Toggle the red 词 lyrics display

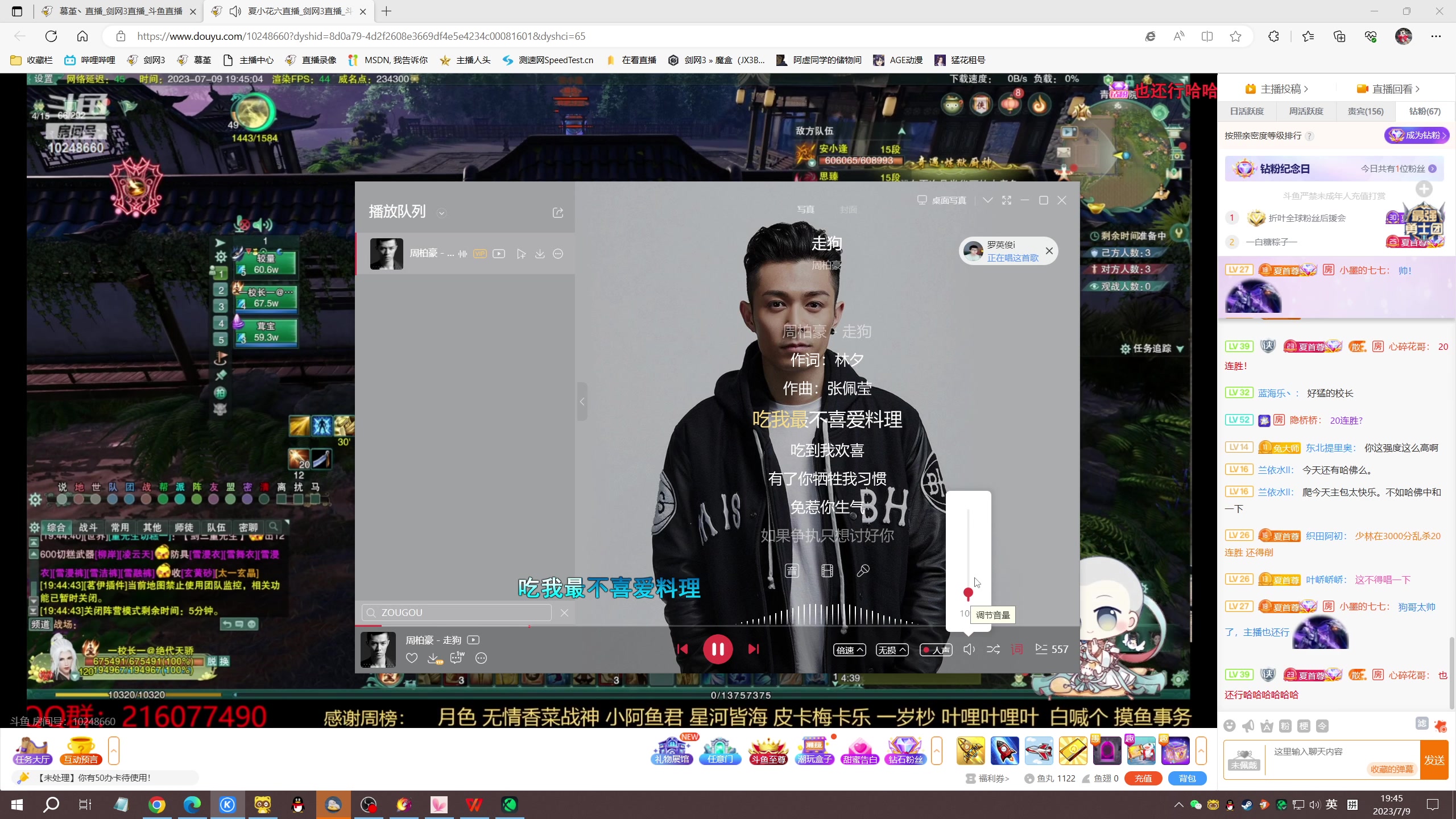click(1017, 649)
